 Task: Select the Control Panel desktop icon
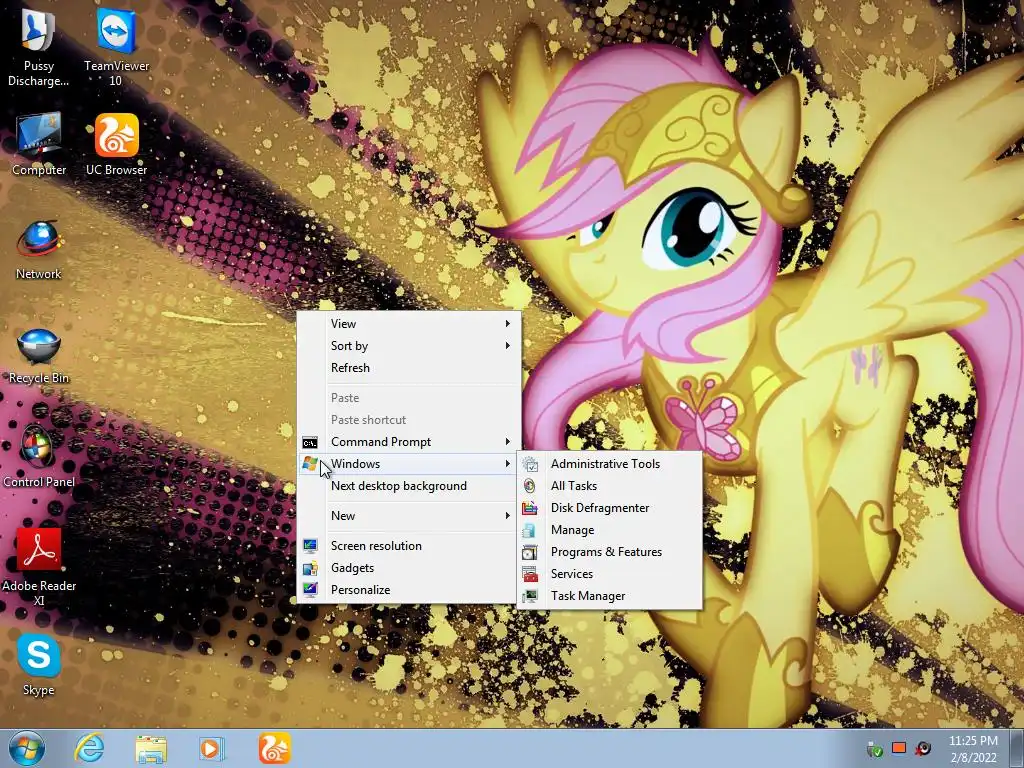pos(39,457)
